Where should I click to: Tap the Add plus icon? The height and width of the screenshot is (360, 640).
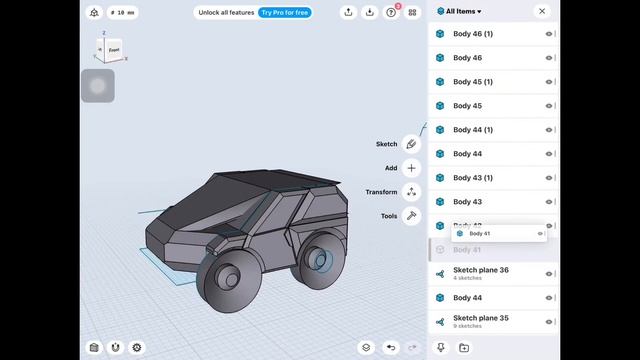[x=411, y=168]
